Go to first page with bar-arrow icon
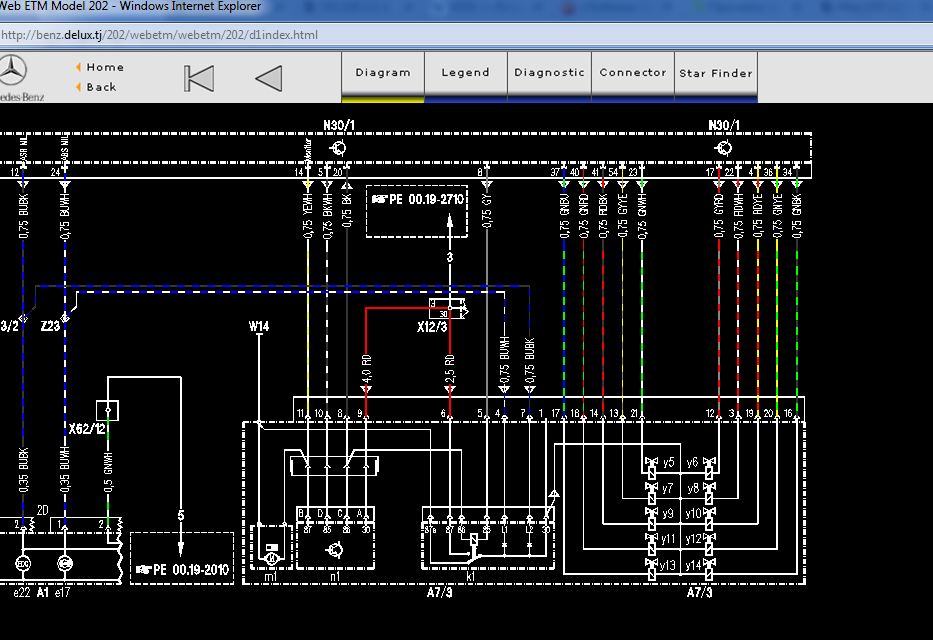 click(199, 78)
